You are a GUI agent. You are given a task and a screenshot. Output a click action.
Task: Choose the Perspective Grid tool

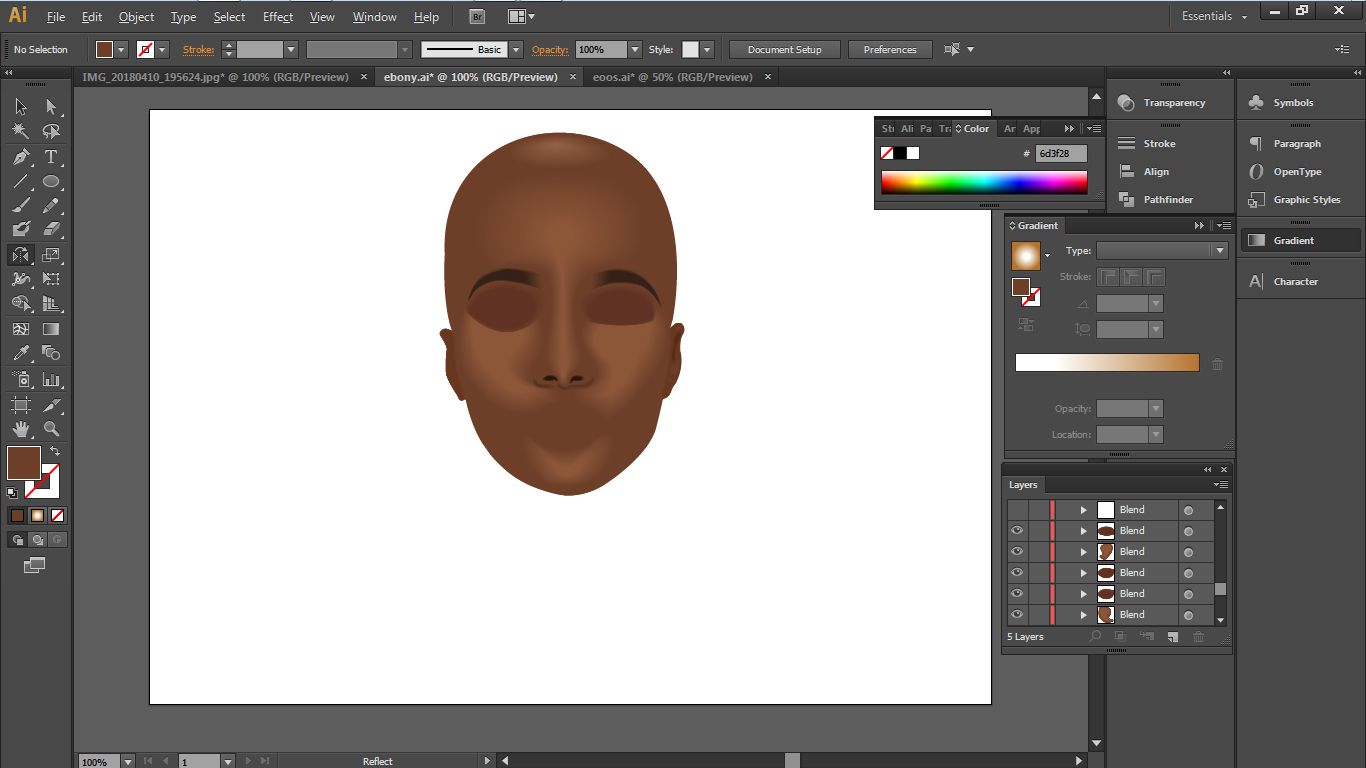click(x=51, y=304)
